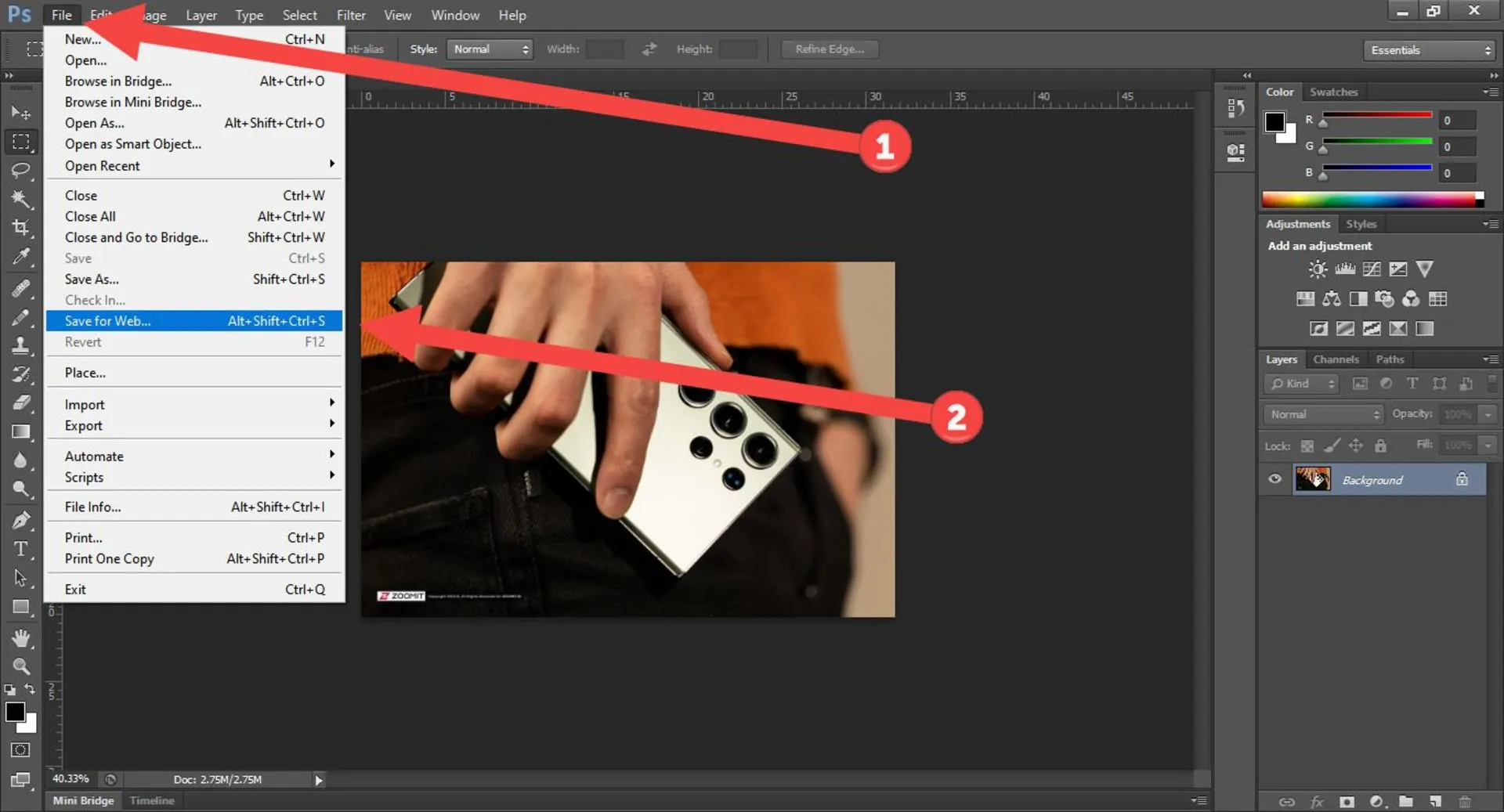Select the Hand tool
1504x812 pixels.
21,638
